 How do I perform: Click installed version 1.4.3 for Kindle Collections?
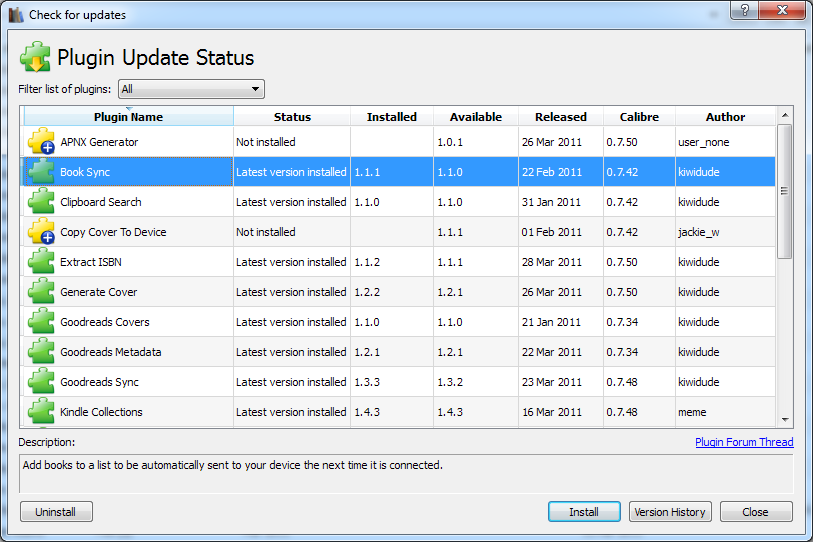coord(367,413)
